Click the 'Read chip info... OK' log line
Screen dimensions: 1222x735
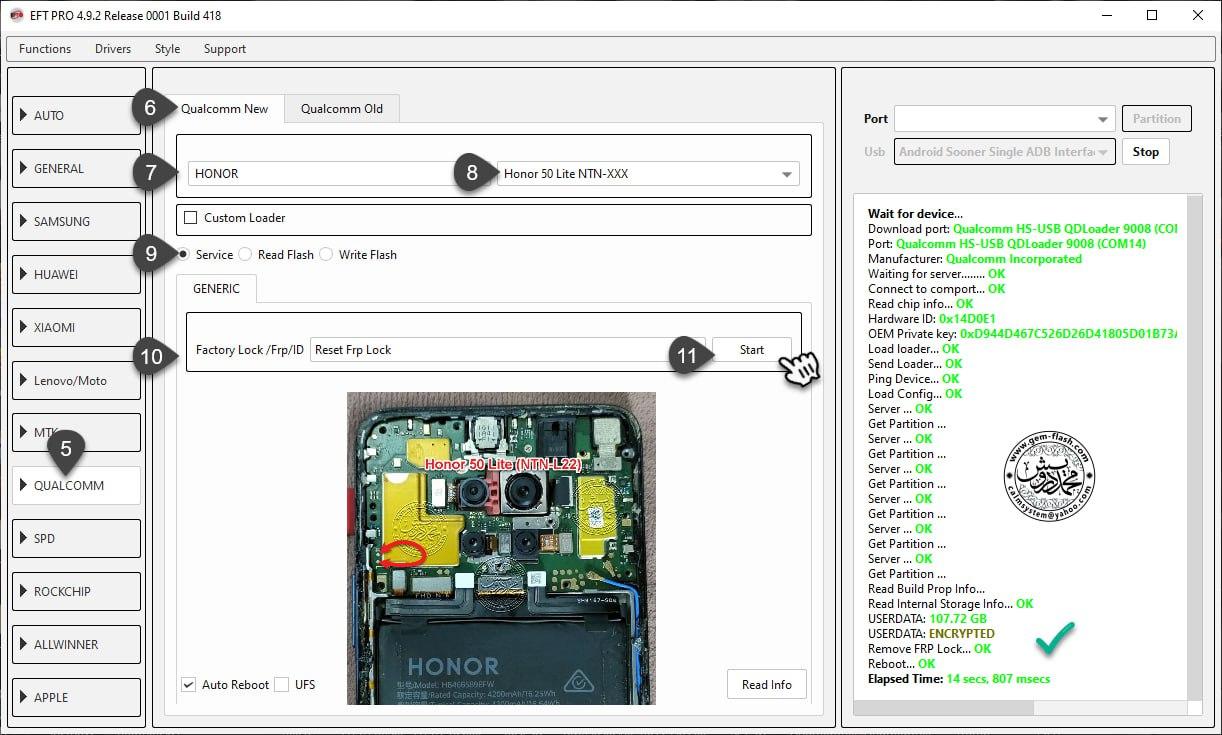click(x=920, y=303)
